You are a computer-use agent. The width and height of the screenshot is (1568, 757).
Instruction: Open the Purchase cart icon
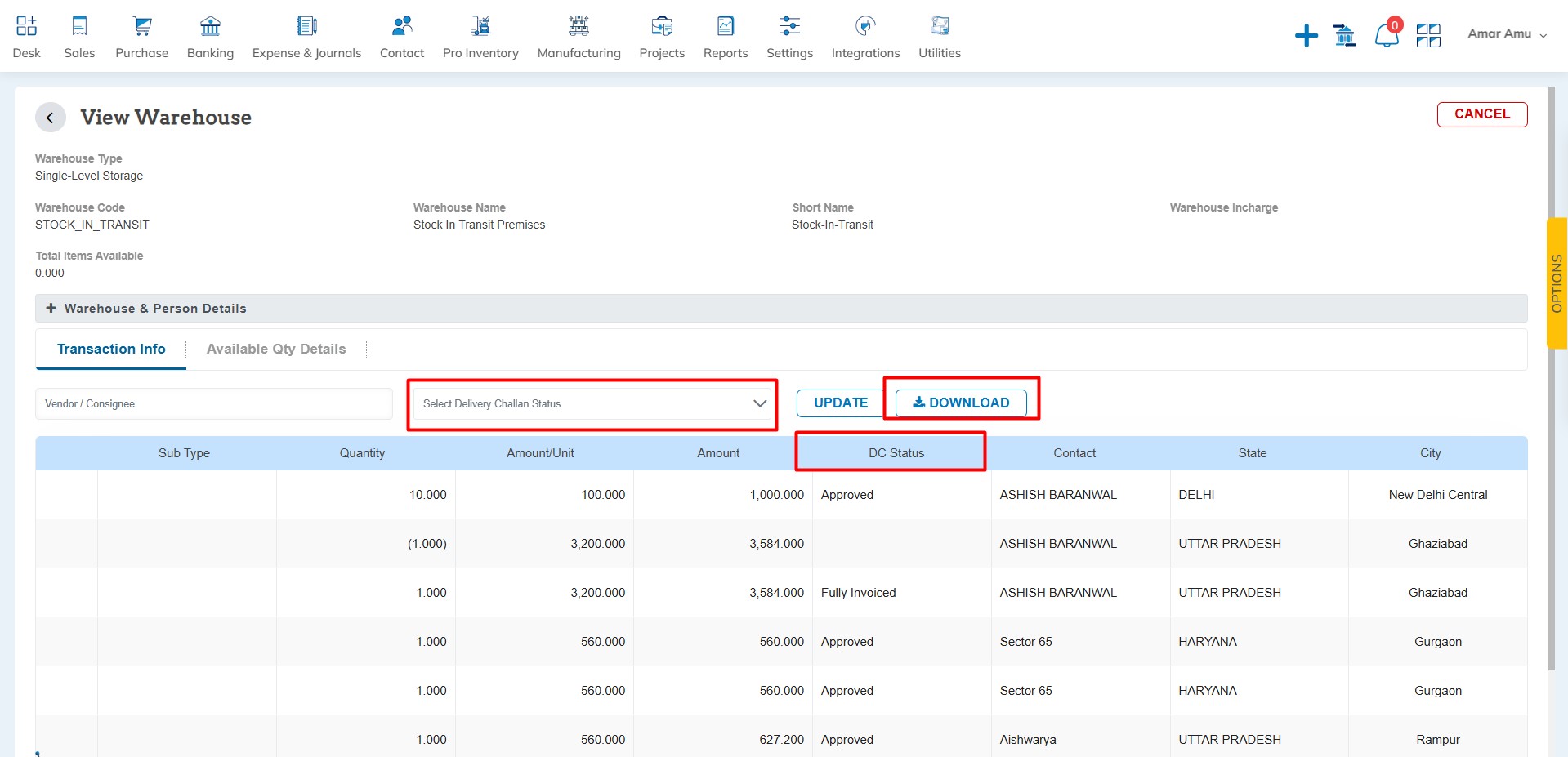pyautogui.click(x=142, y=26)
